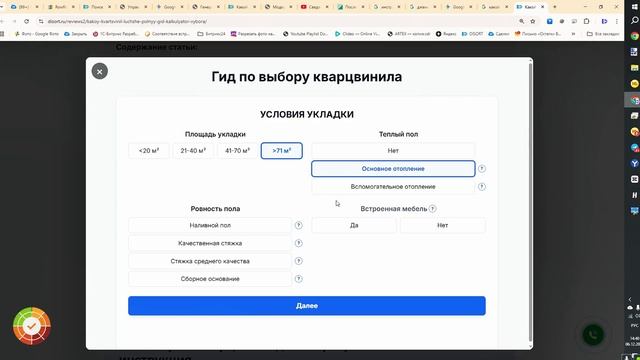Screen dimensions: 640x360
Task: Select area option 41-70 м²
Action: click(x=237, y=151)
